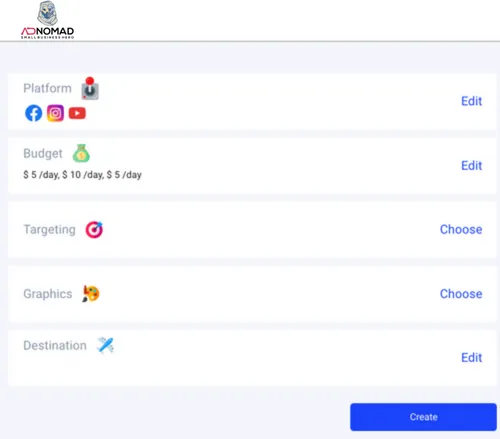The image size is (500, 439).
Task: Click the AdNomad logo
Action: (x=48, y=20)
